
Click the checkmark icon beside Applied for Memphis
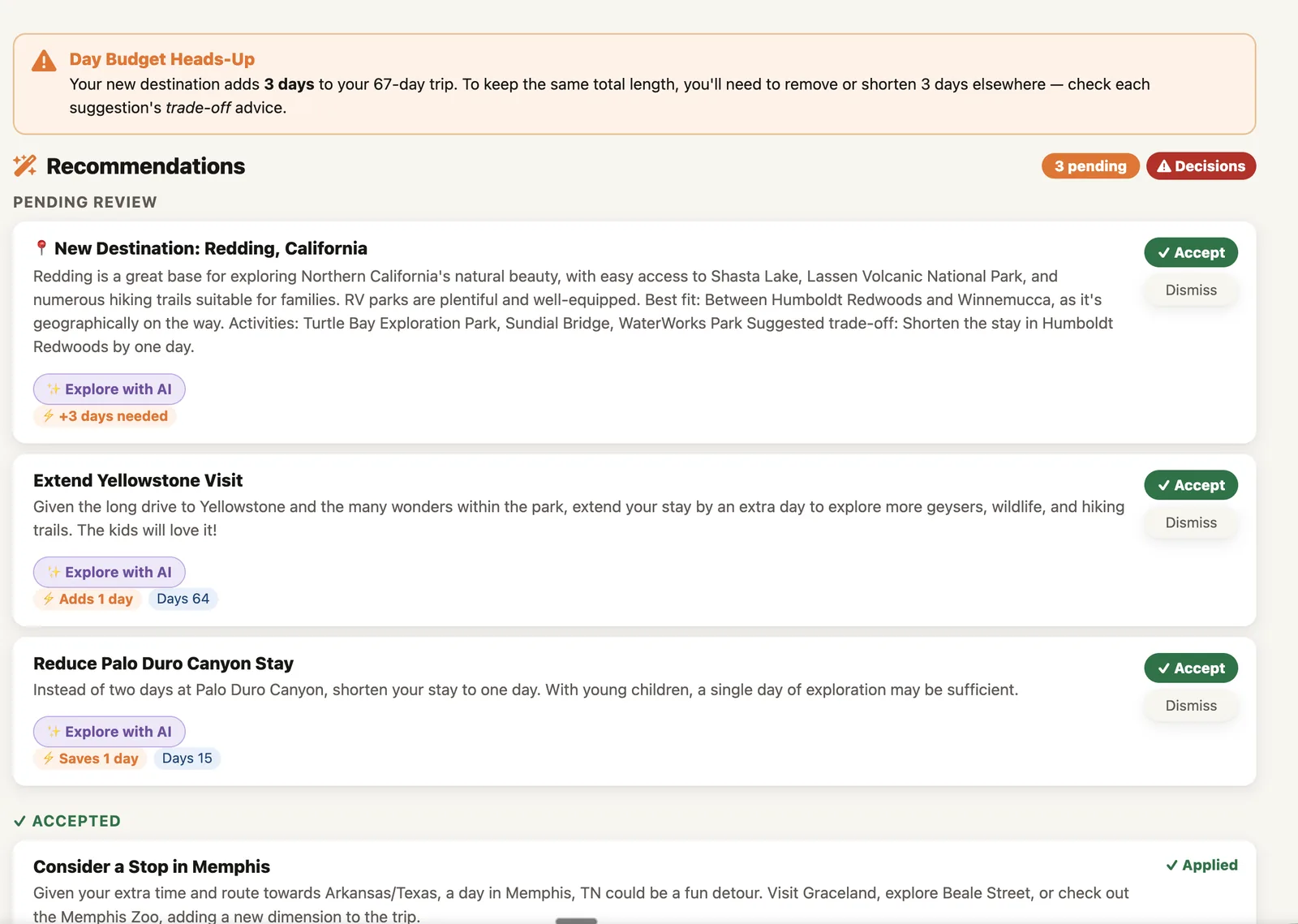(1171, 866)
